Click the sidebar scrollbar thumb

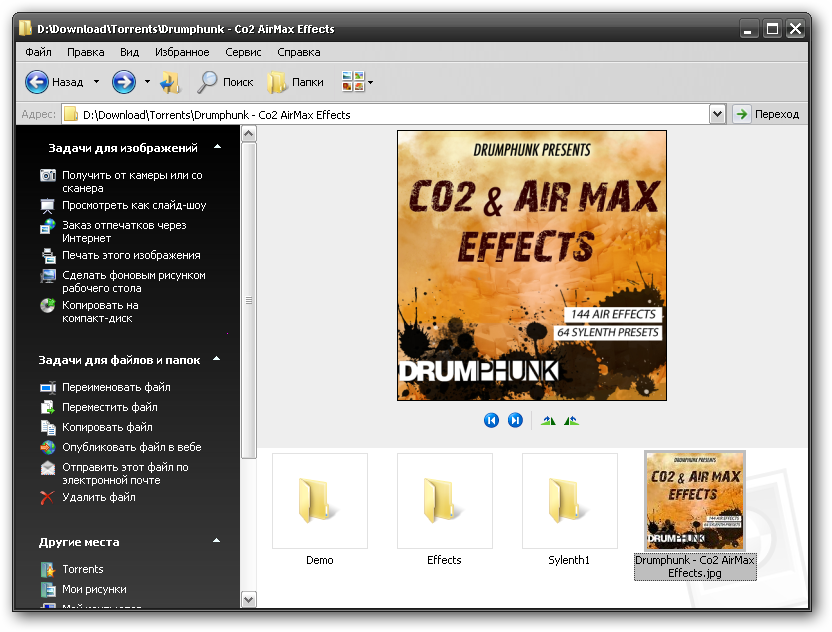point(248,300)
